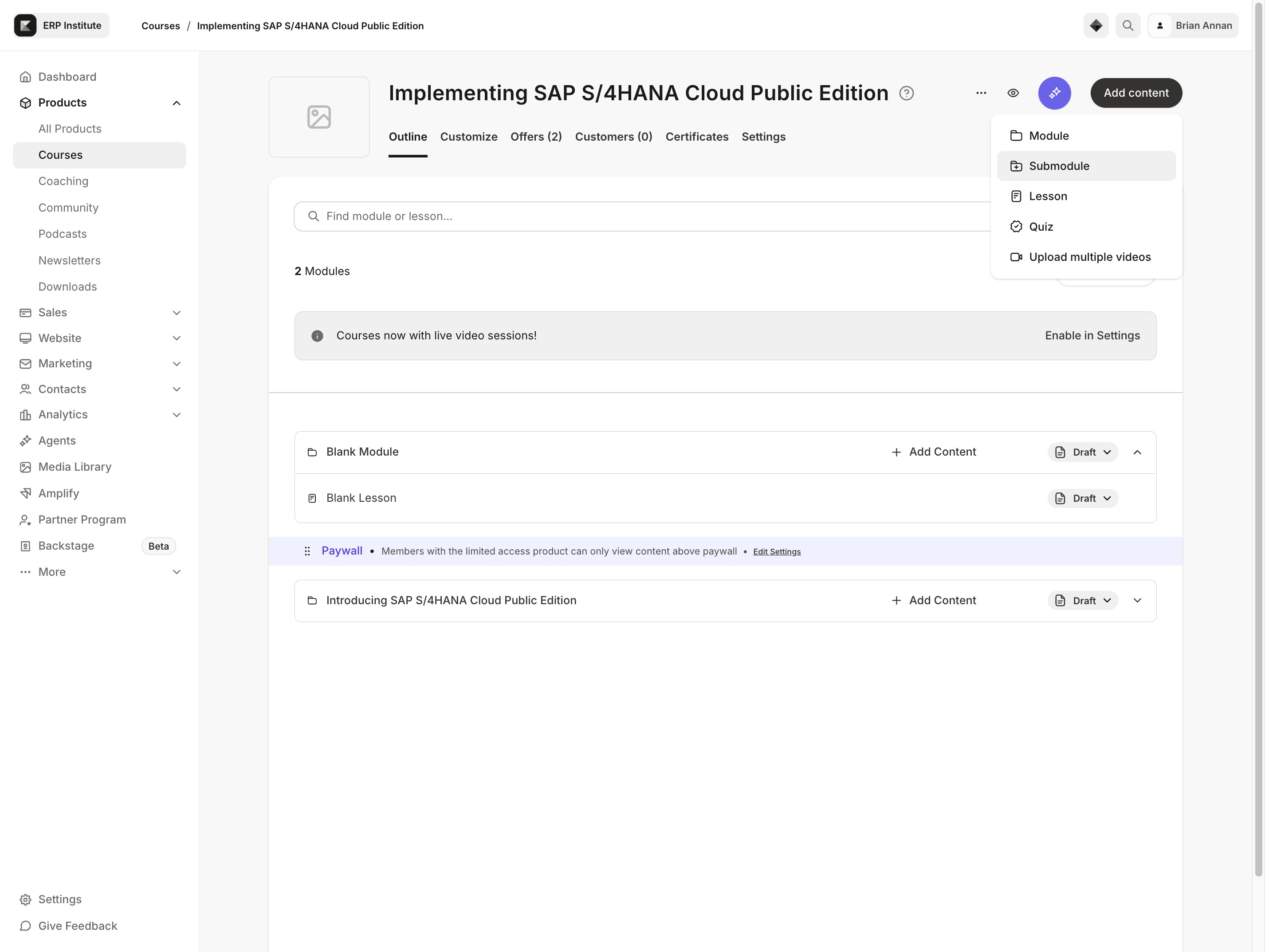This screenshot has width=1265, height=952.
Task: Click the page vertical scrollbar
Action: pyautogui.click(x=1258, y=439)
